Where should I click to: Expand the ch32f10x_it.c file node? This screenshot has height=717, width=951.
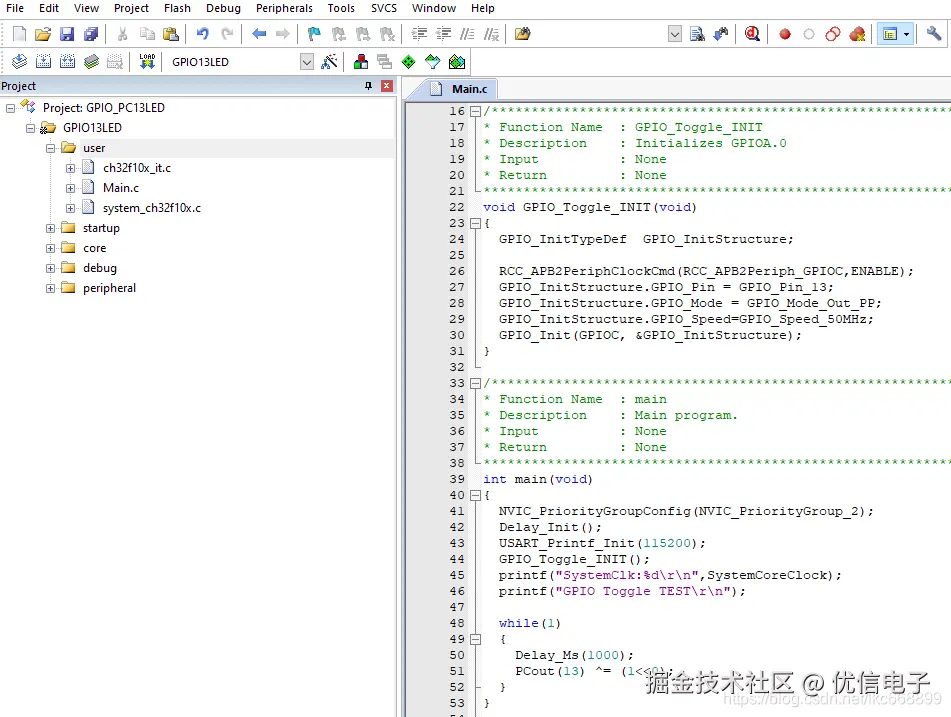[70, 168]
